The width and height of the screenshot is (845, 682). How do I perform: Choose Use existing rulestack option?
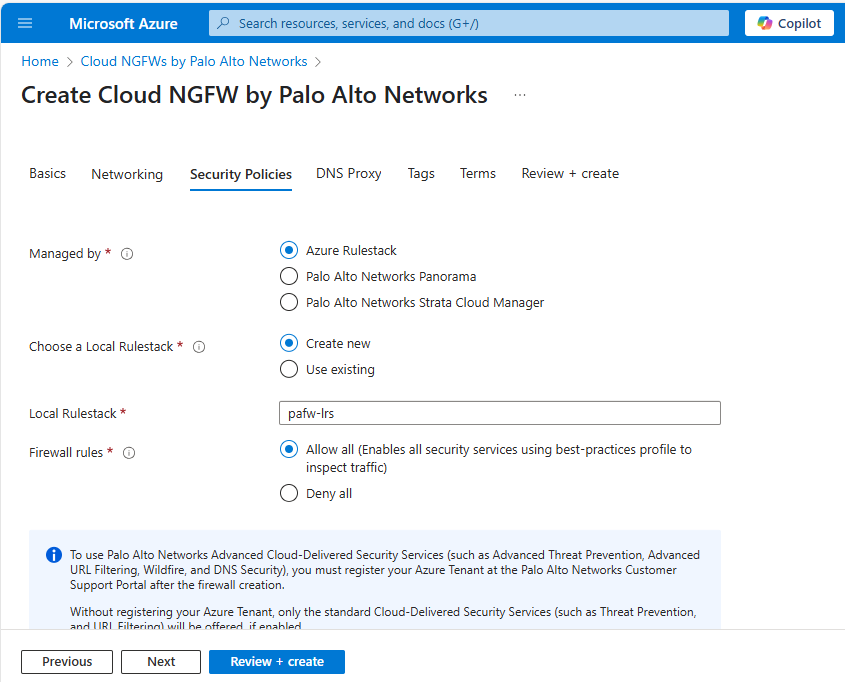[289, 369]
